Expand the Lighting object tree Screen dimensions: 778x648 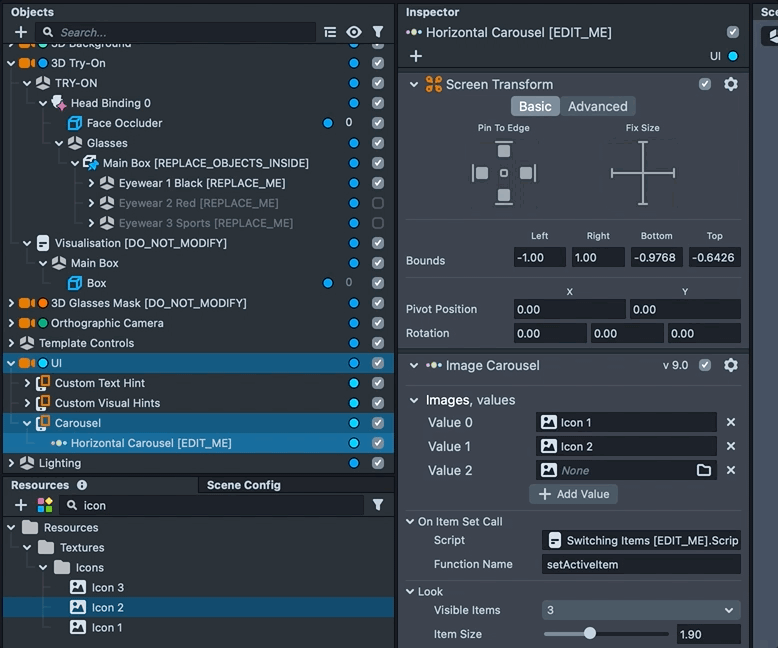click(x=12, y=463)
